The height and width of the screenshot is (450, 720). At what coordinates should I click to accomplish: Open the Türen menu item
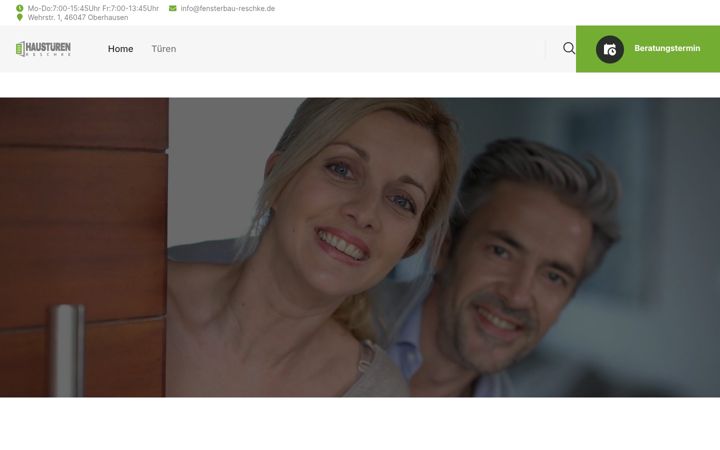(x=164, y=49)
